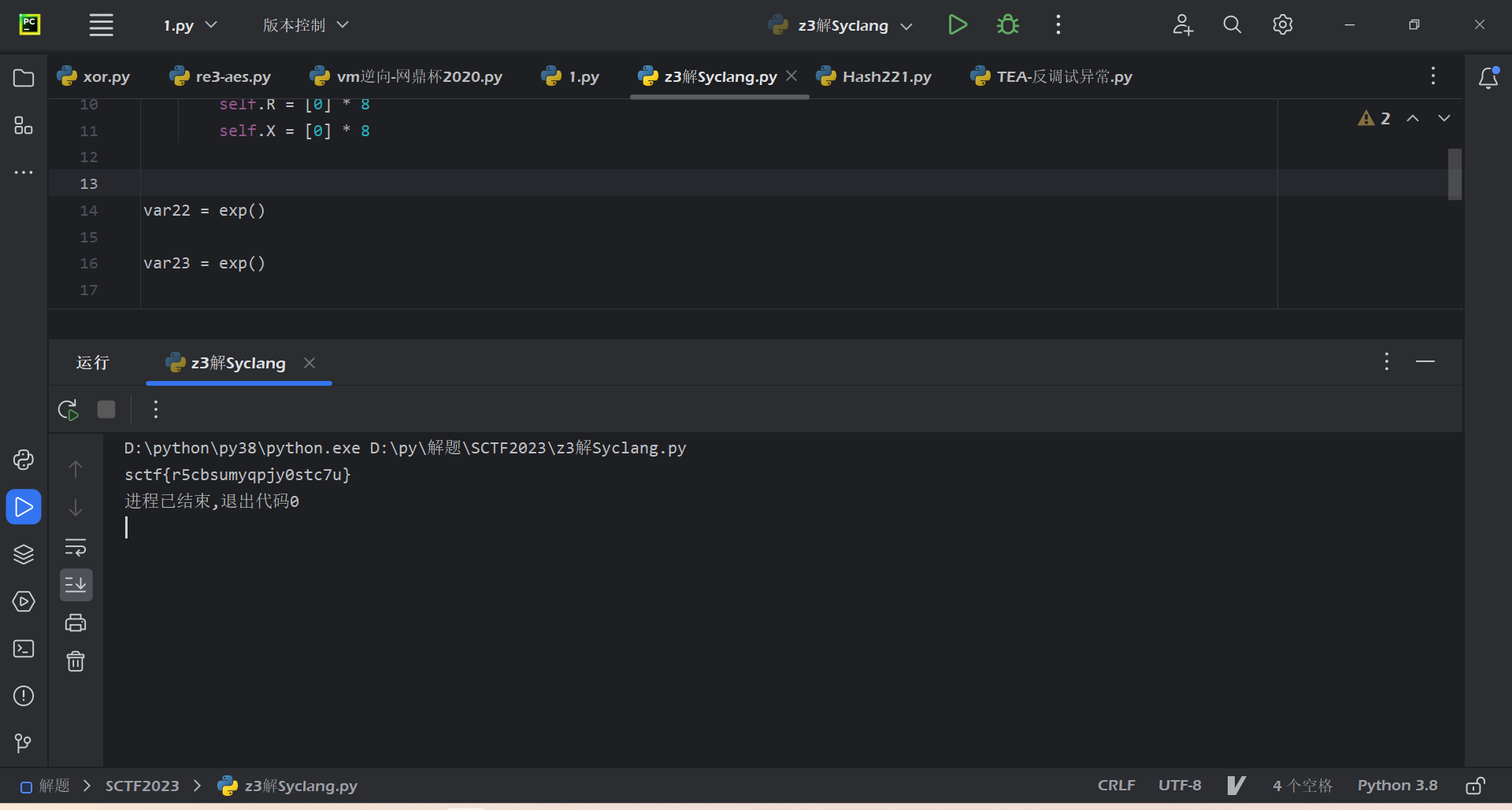
Task: Show more tool windows ellipsis
Action: point(24,172)
